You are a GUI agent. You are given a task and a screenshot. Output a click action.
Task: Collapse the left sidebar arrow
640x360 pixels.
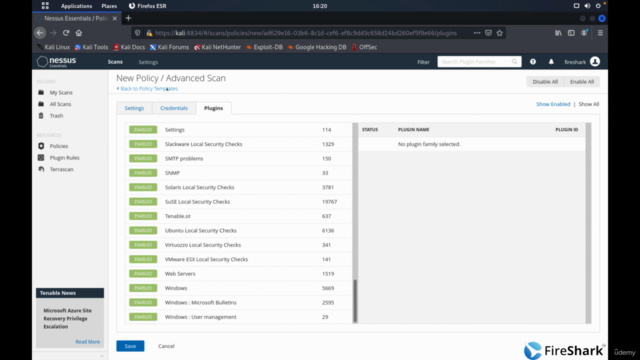tap(102, 356)
